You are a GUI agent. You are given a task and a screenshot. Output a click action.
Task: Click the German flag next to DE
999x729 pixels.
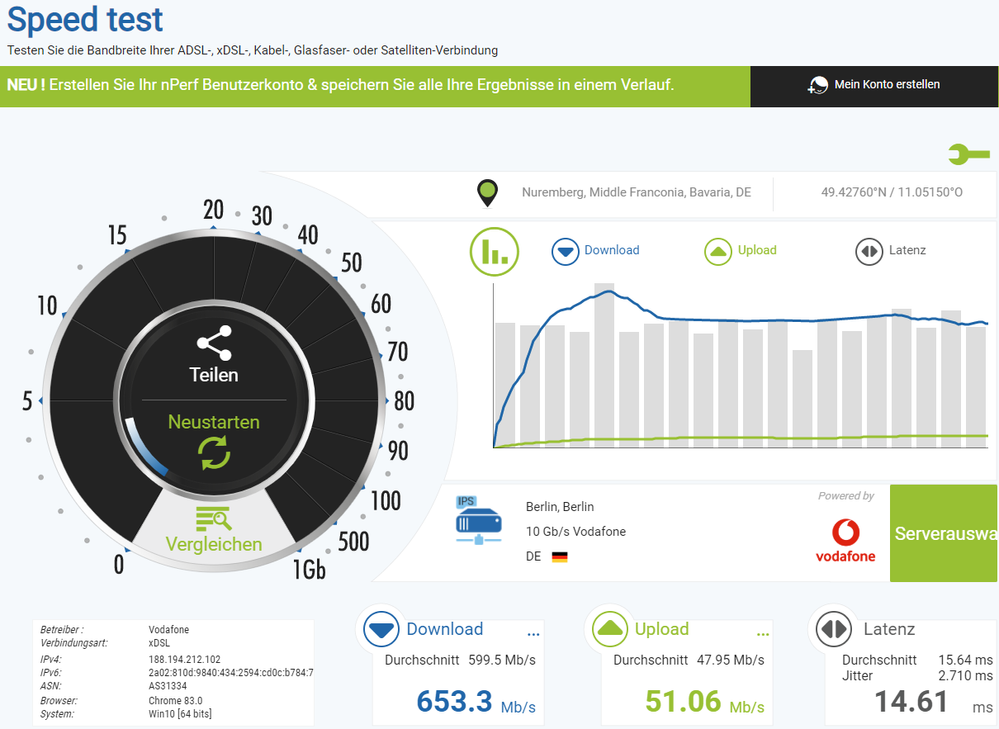click(x=558, y=556)
